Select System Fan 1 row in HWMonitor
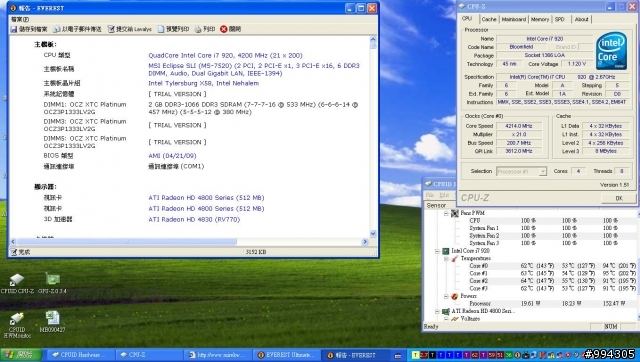This screenshot has width=640, height=362. click(x=552, y=228)
